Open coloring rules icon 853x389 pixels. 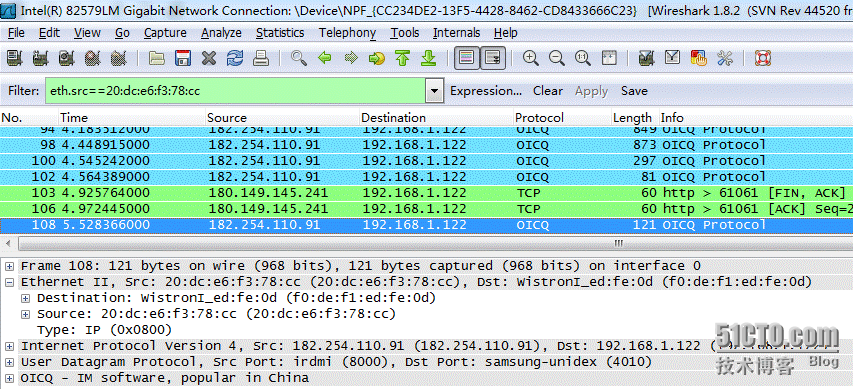(x=699, y=58)
